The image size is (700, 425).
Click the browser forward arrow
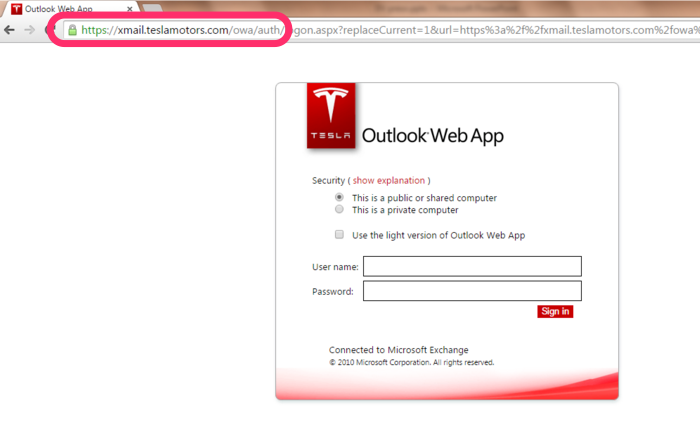click(29, 30)
